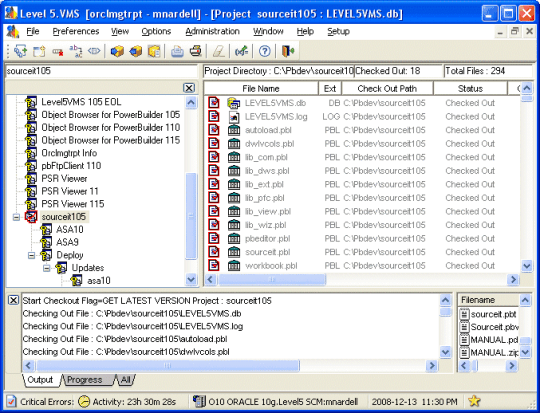Click the checked-out status icon for LEVEL5VMS.db

214,103
